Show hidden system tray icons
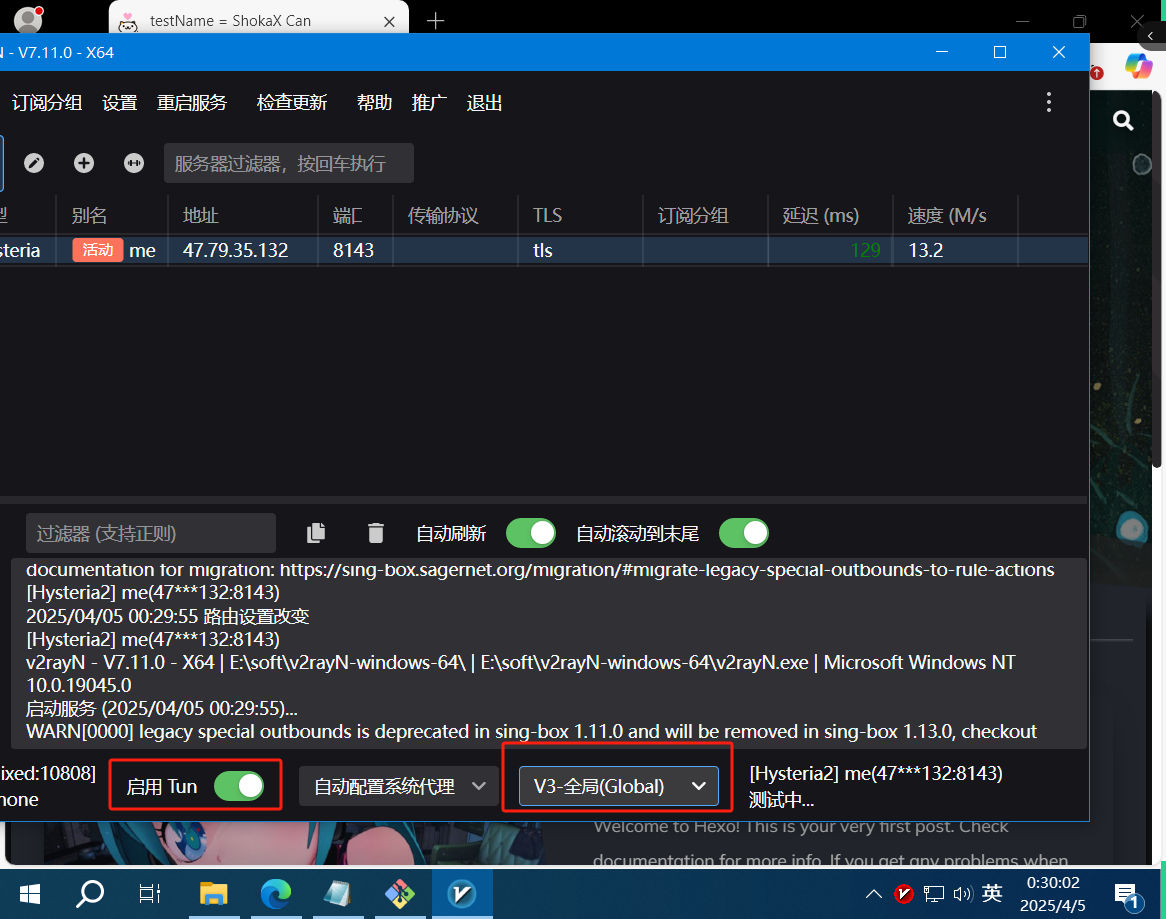Image resolution: width=1166 pixels, height=919 pixels. [874, 894]
